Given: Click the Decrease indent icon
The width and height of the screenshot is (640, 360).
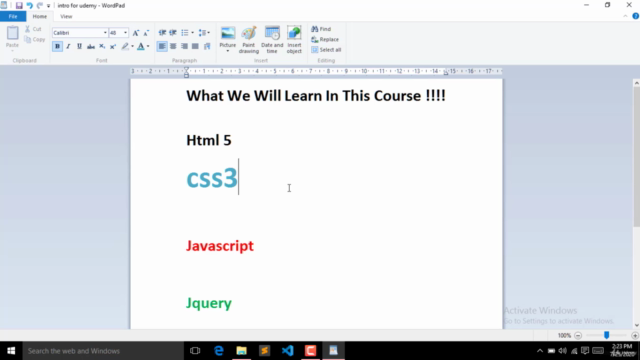Looking at the screenshot, I should [162, 33].
